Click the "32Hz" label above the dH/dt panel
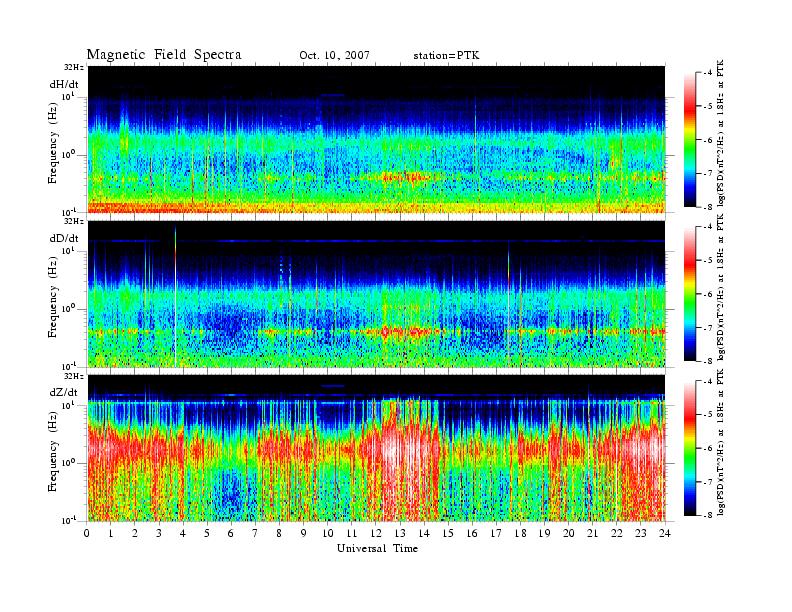This screenshot has width=792, height=612. 73,67
